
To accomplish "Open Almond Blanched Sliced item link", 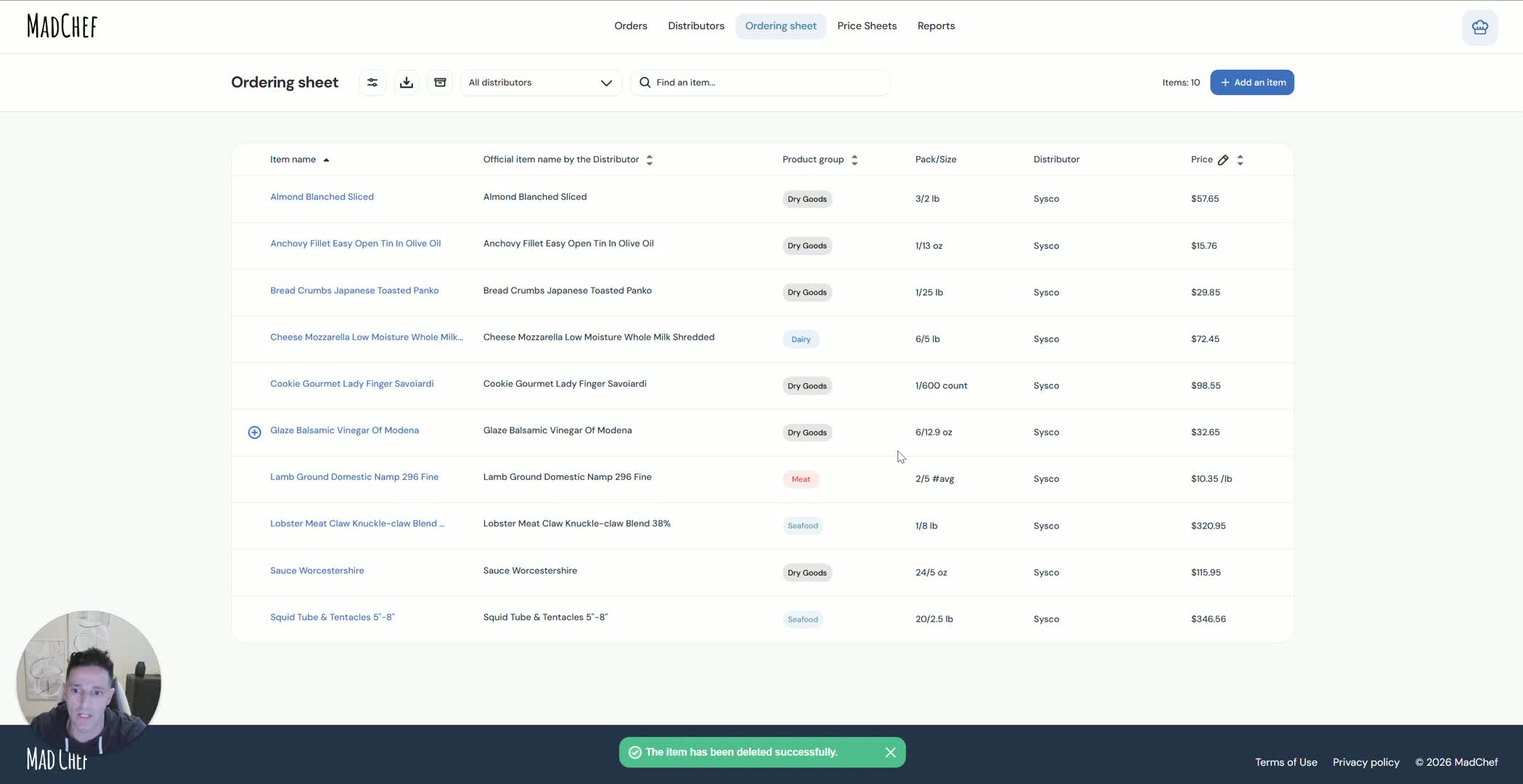I will (322, 197).
